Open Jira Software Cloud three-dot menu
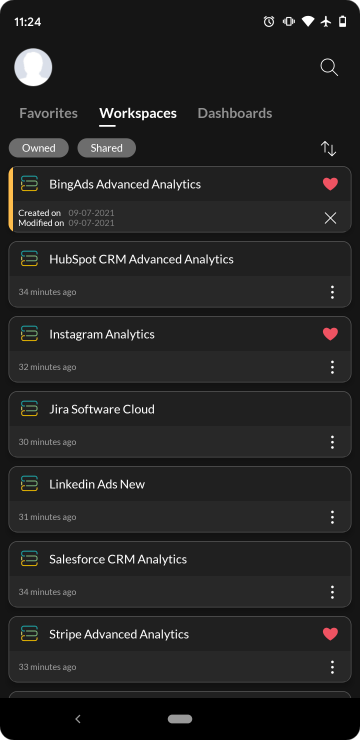This screenshot has height=740, width=360. coord(332,442)
